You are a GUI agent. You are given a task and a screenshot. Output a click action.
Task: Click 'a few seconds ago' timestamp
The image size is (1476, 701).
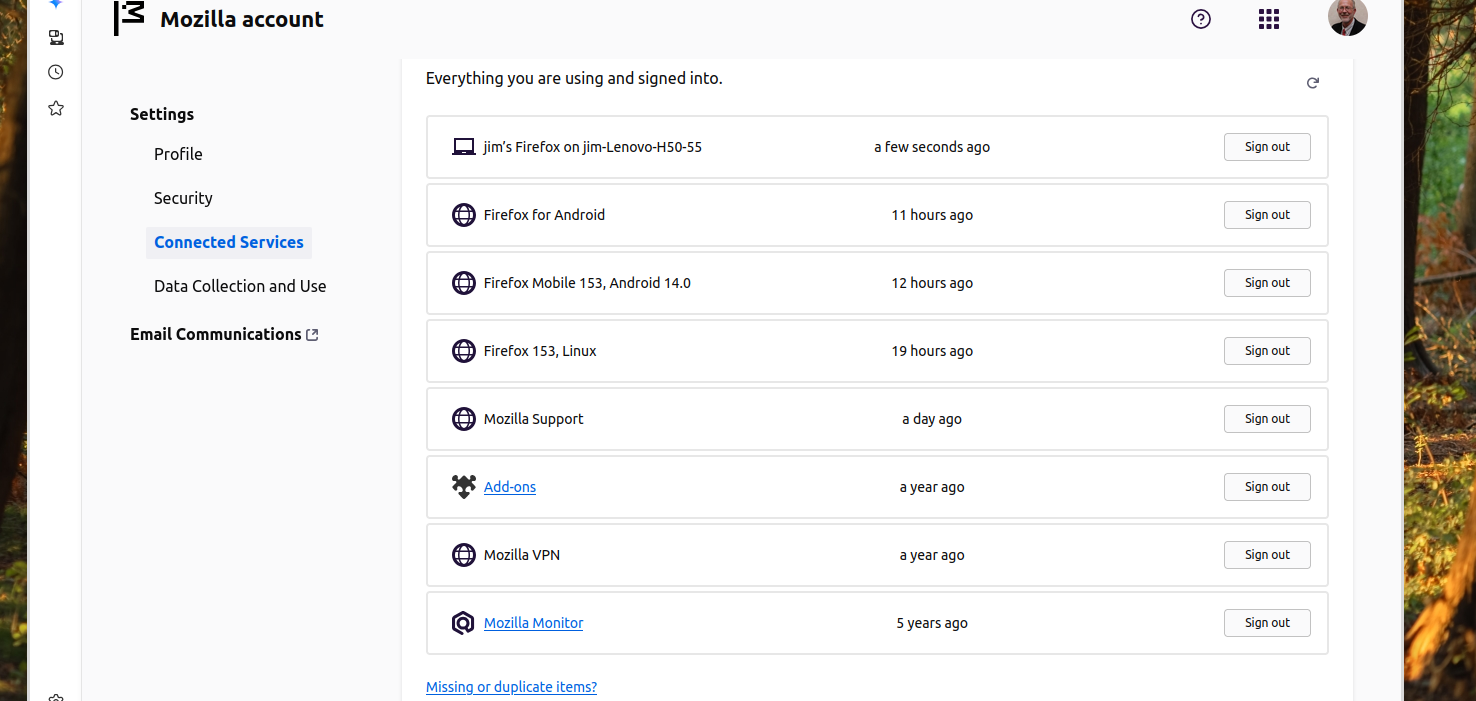click(x=932, y=147)
